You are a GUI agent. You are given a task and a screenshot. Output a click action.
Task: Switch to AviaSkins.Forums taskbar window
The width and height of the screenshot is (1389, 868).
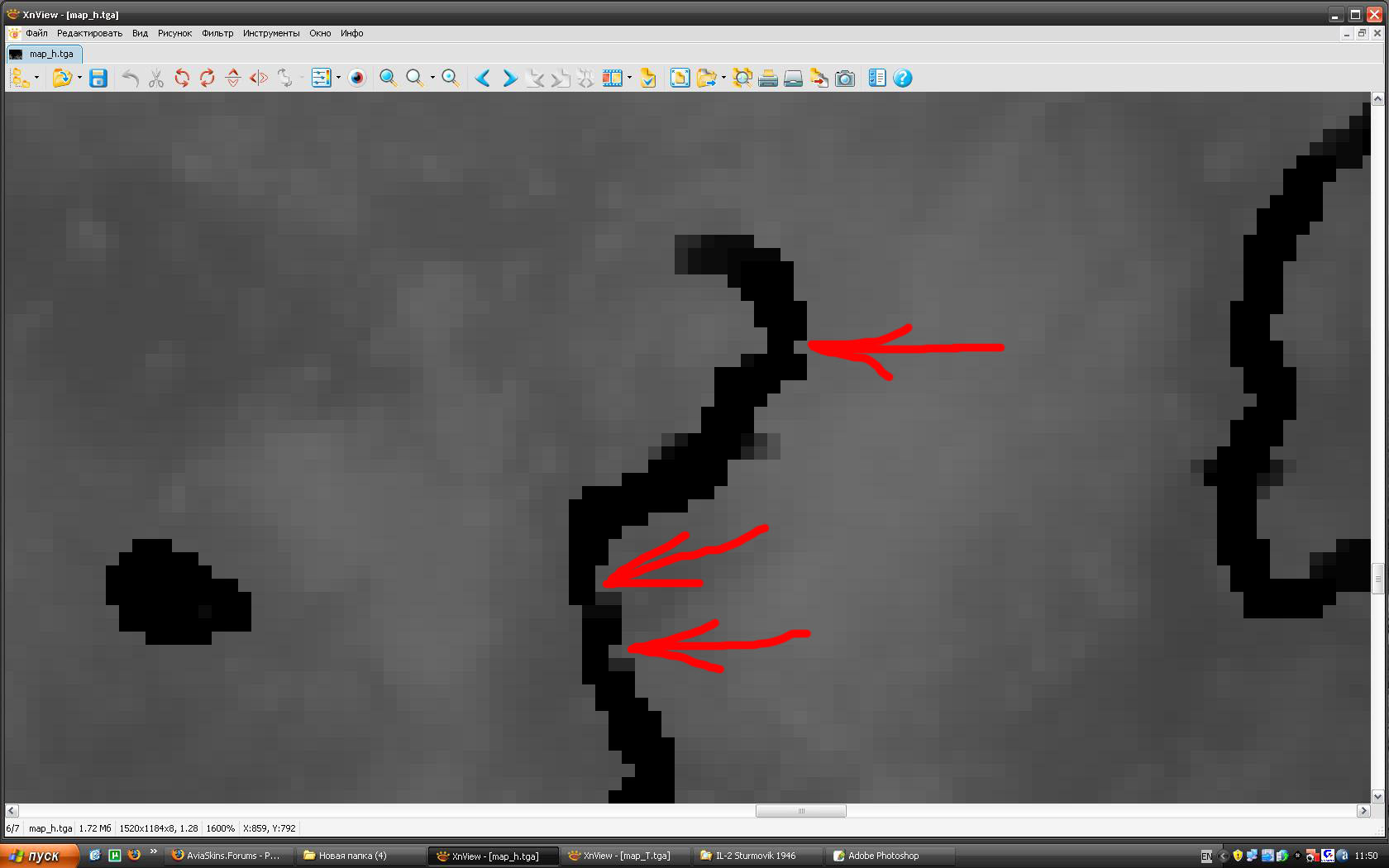228,856
